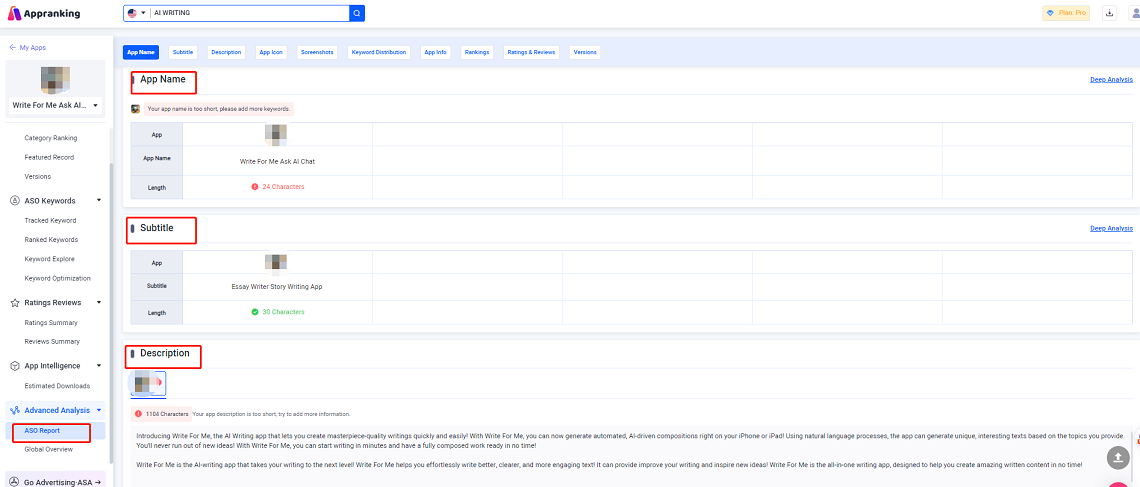Open Keyword Explore page

pyautogui.click(x=49, y=259)
